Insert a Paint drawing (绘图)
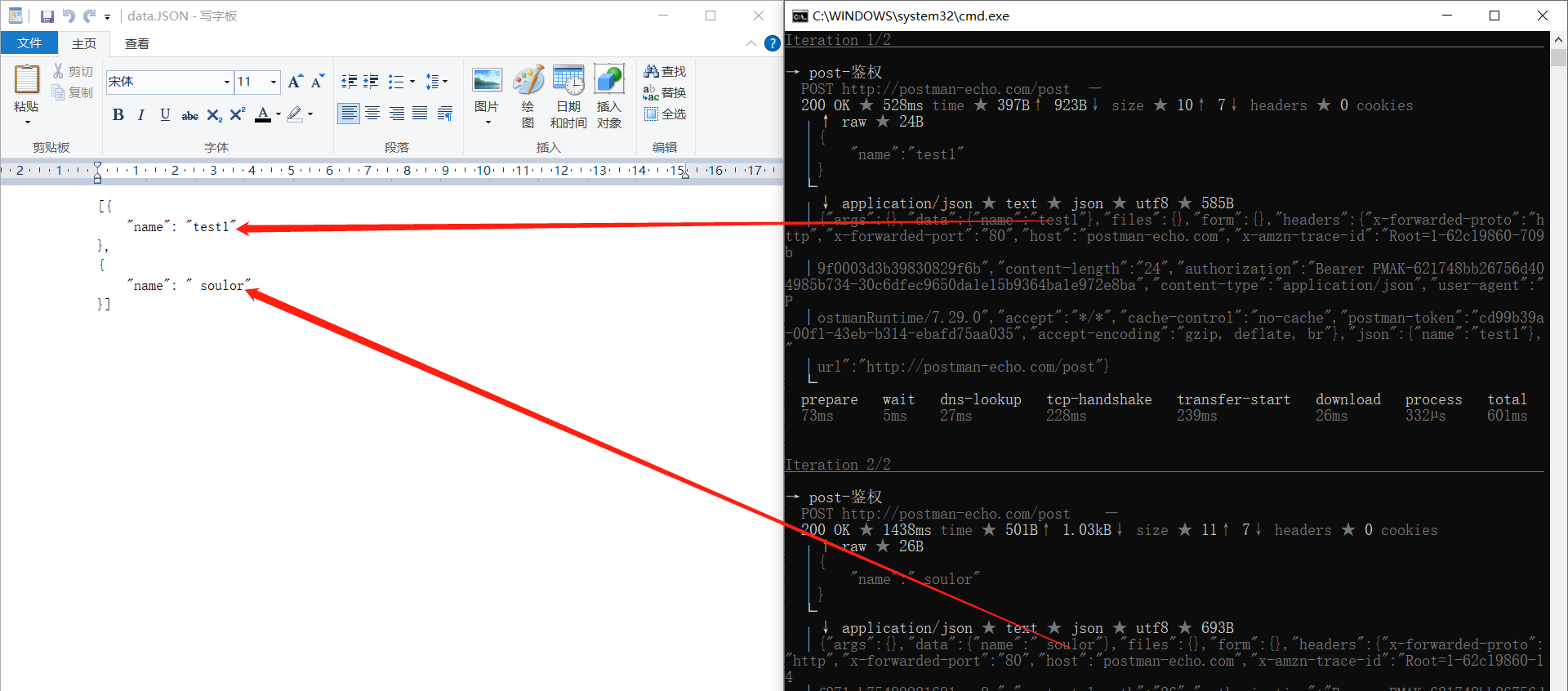The image size is (1568, 691). [528, 96]
